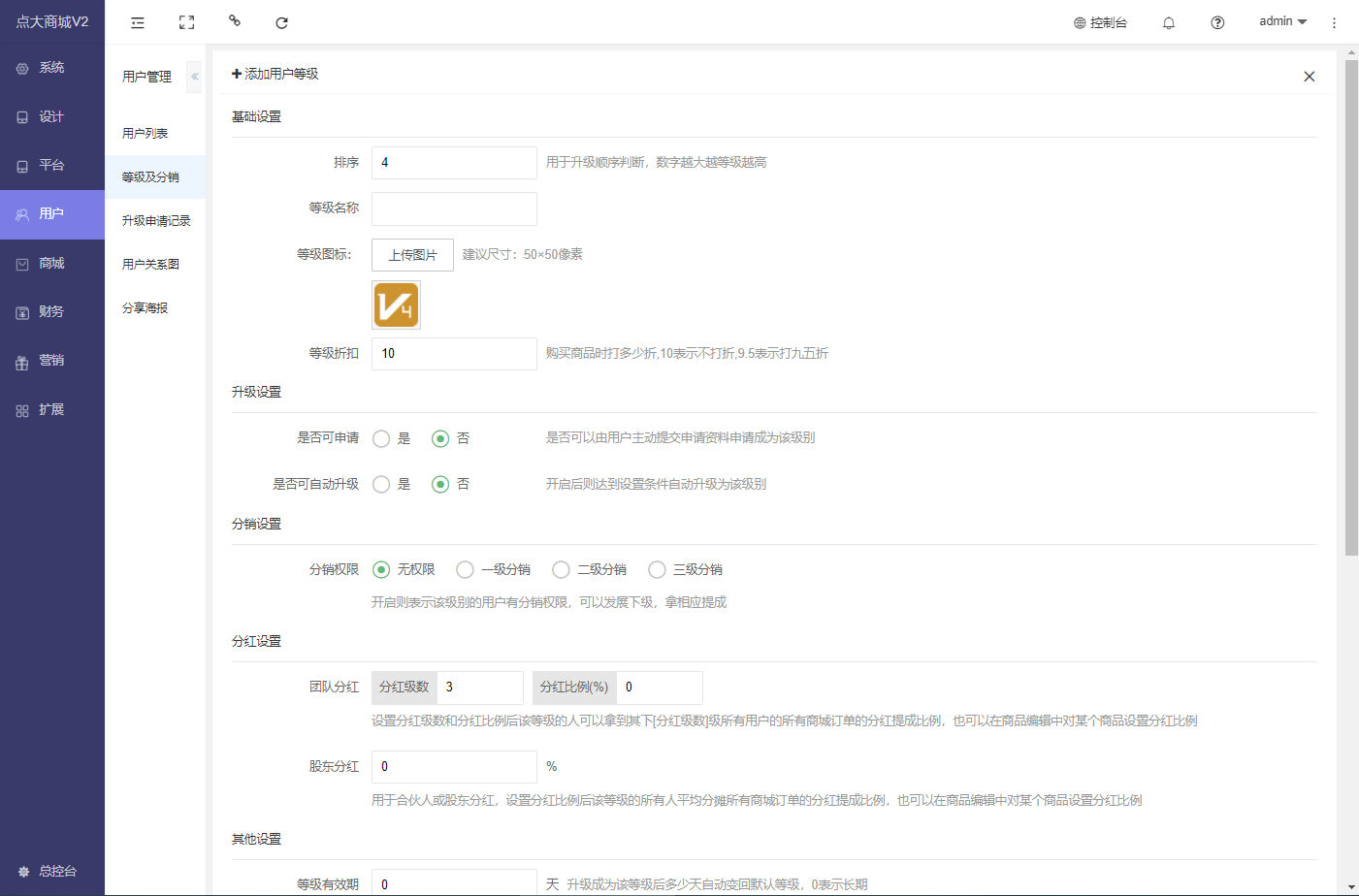Choose 一级分销 distribution permission
This screenshot has height=896, width=1359.
point(466,569)
